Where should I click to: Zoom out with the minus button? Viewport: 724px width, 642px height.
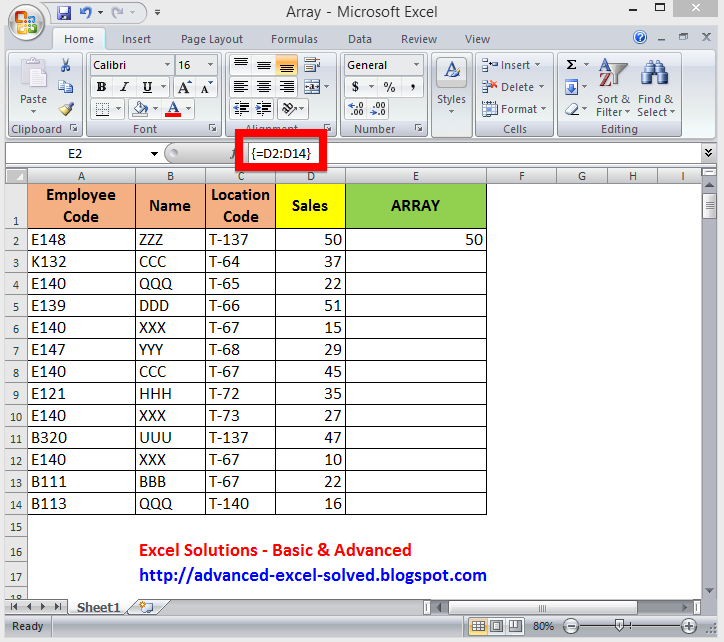pos(571,626)
